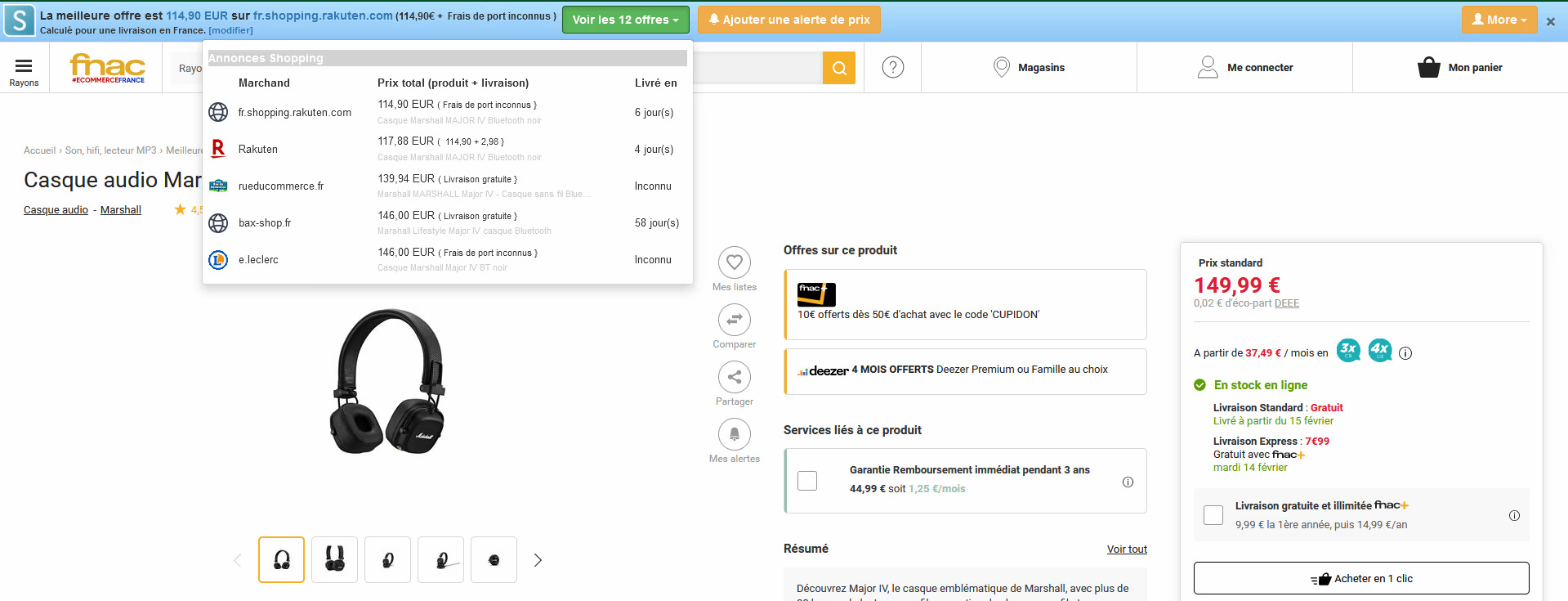
Task: Open the More dropdown button
Action: [1499, 20]
